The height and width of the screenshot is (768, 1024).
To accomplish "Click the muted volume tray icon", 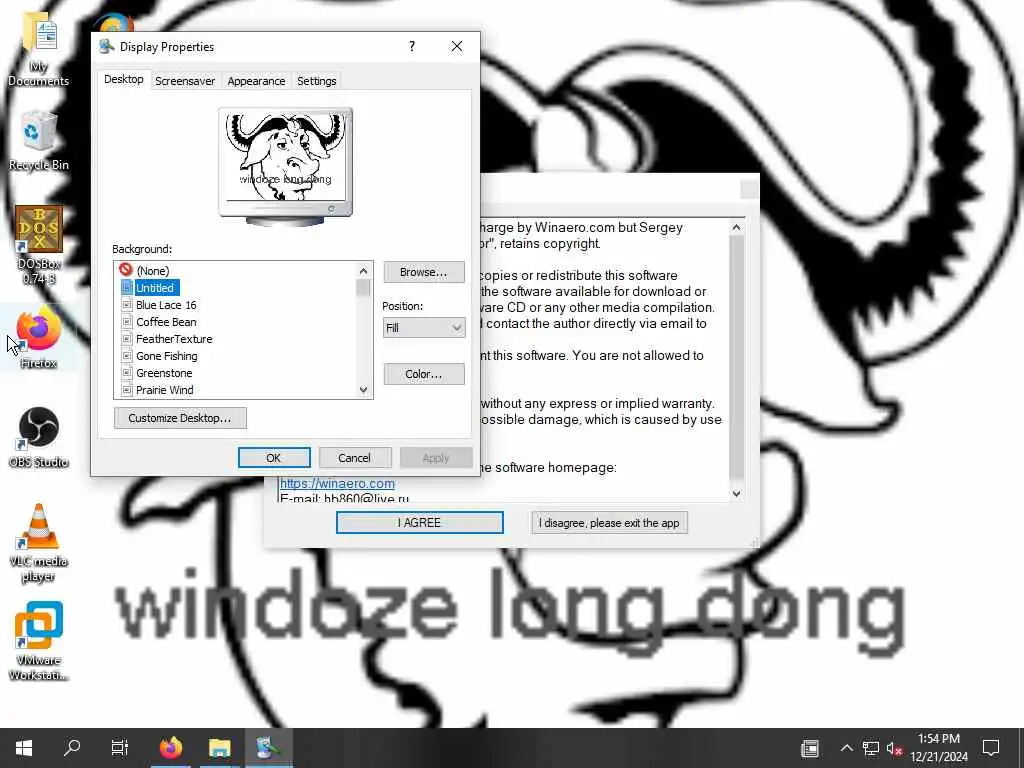I will (x=894, y=748).
